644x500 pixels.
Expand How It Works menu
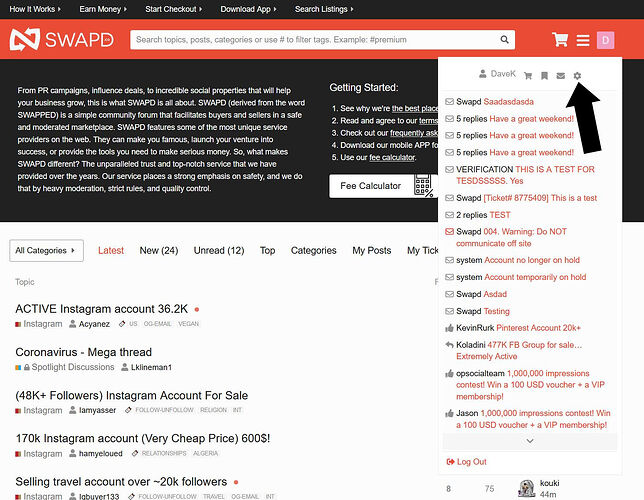pyautogui.click(x=35, y=9)
